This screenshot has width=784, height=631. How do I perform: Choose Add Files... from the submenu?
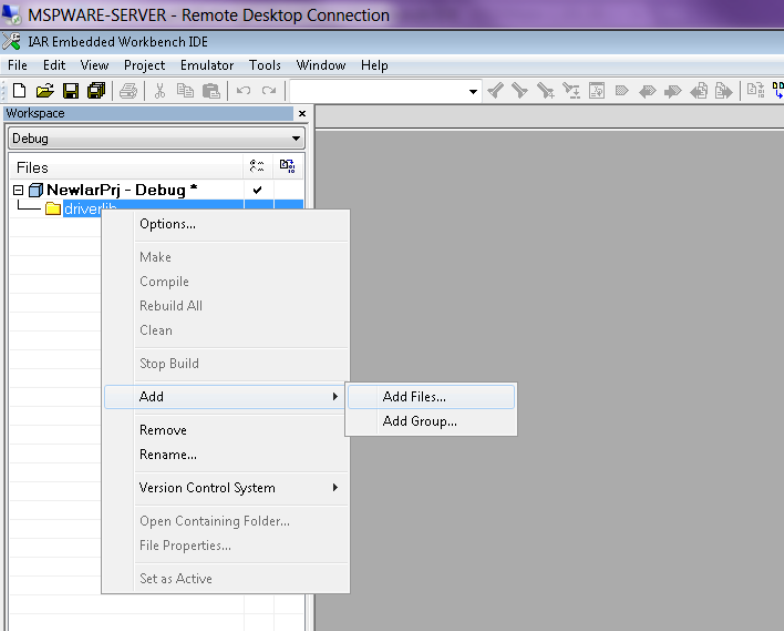click(x=431, y=397)
